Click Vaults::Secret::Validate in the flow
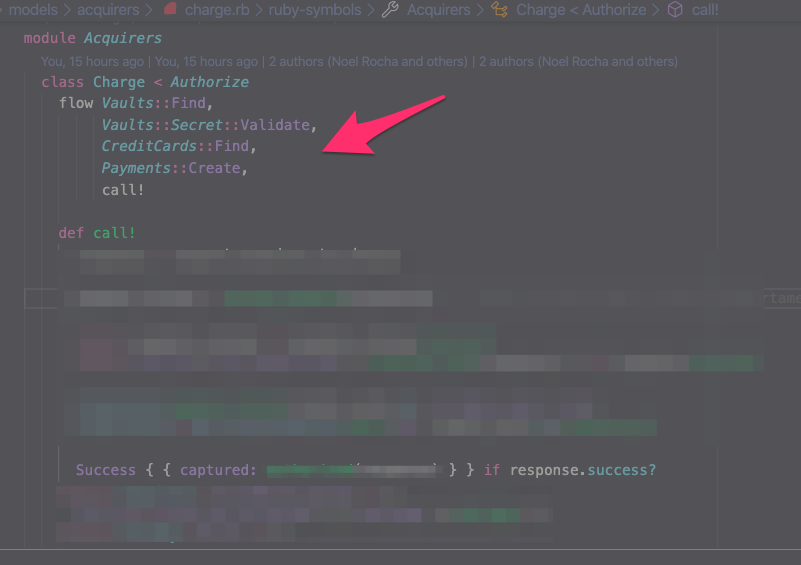Screen dimensions: 801x565 (x=205, y=125)
